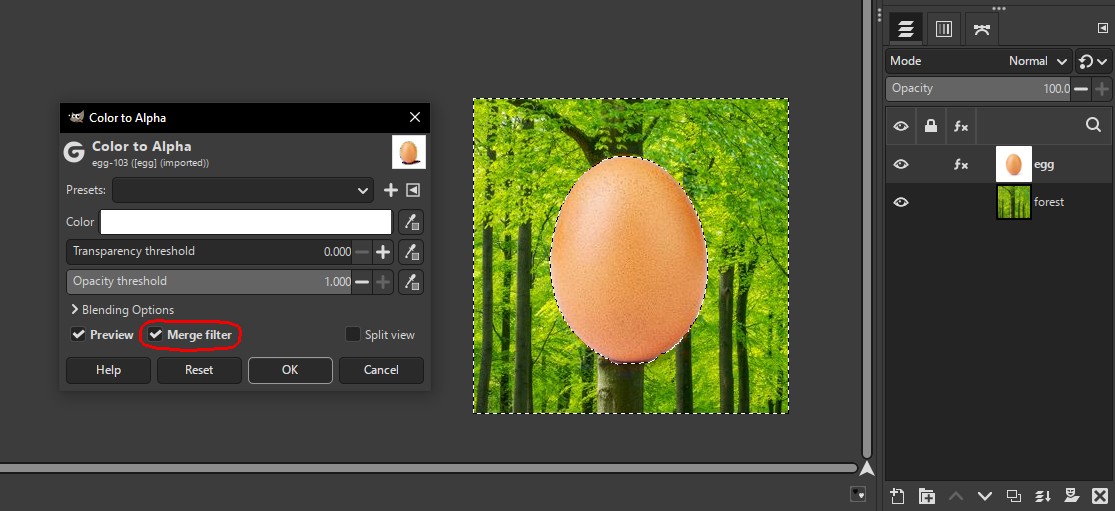The width and height of the screenshot is (1115, 511).
Task: Create a new layer group
Action: [x=927, y=495]
